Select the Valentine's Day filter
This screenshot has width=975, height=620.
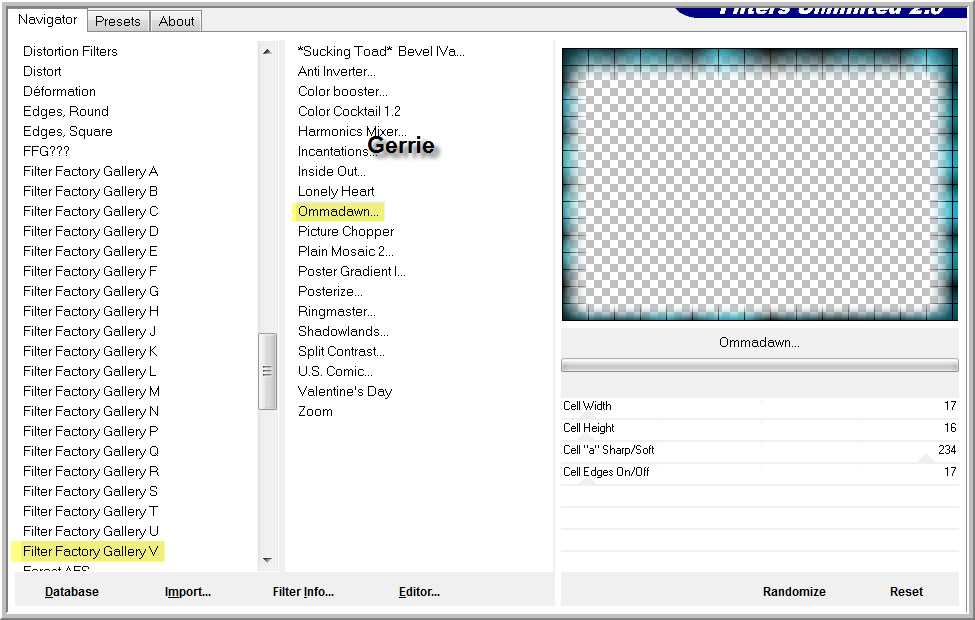coord(345,391)
